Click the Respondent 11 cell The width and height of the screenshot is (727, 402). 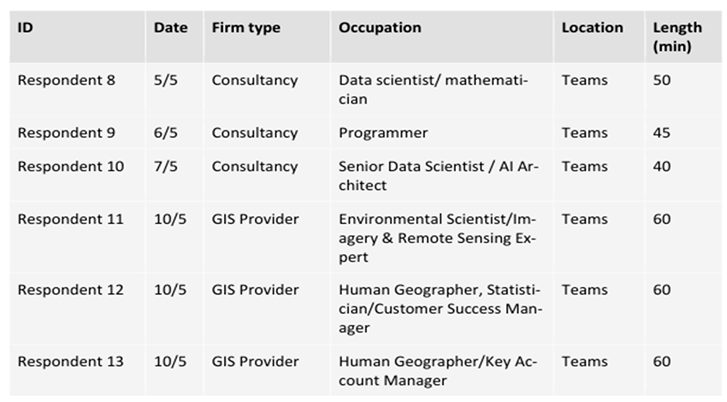70,219
